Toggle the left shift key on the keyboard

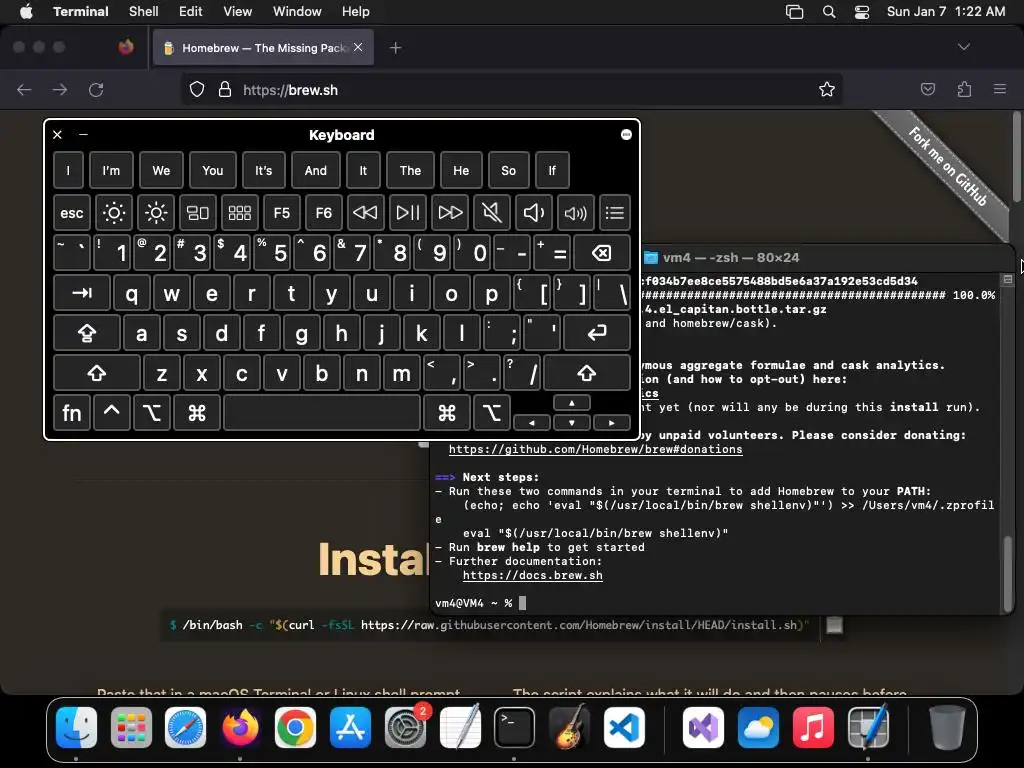coord(97,374)
